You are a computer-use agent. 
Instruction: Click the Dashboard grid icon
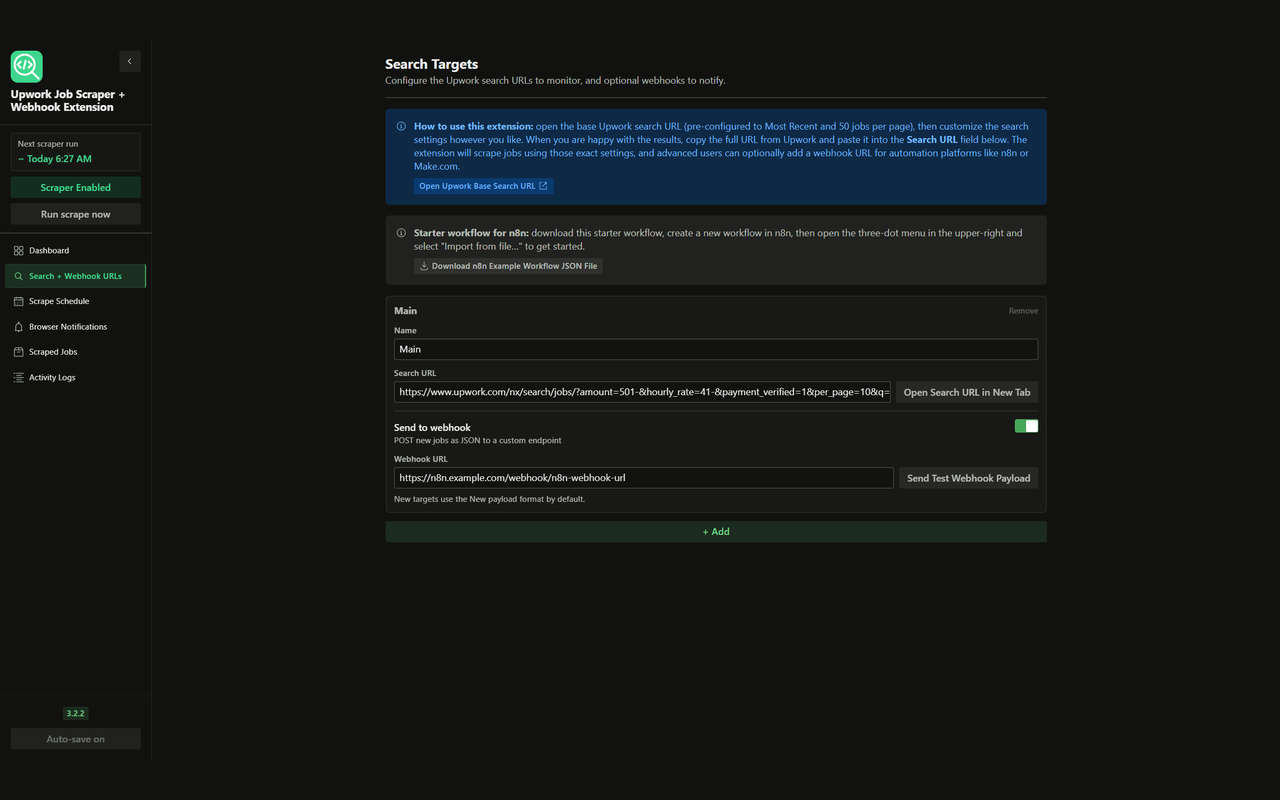tap(19, 250)
